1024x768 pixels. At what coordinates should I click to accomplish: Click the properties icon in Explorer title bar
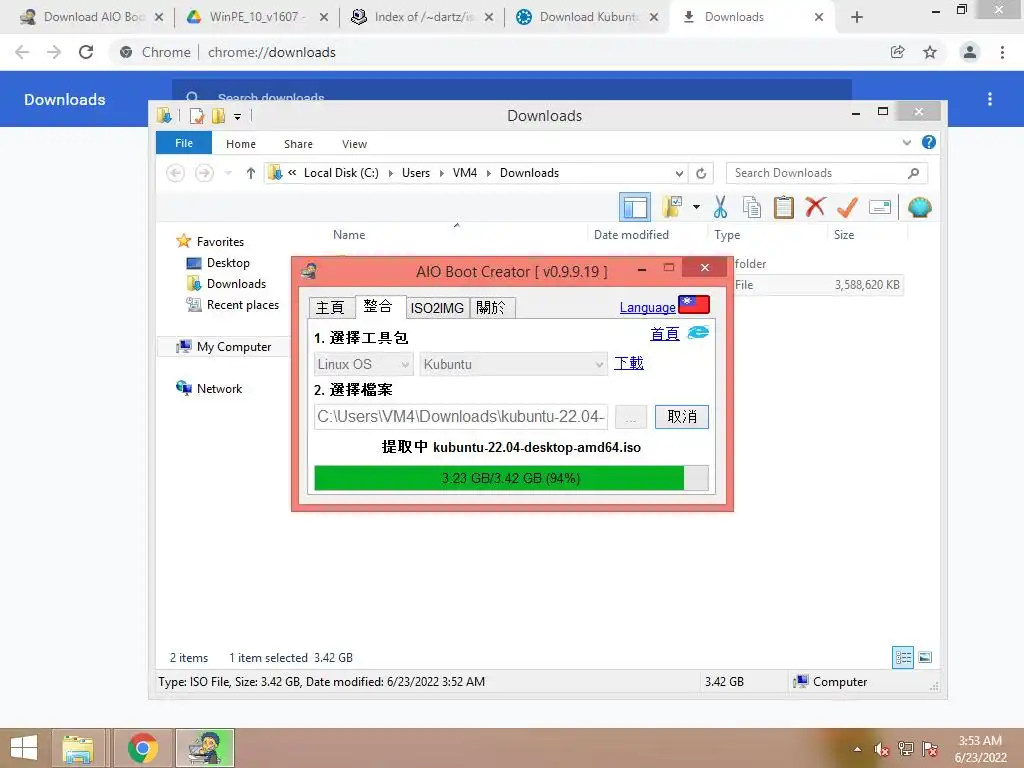197,116
